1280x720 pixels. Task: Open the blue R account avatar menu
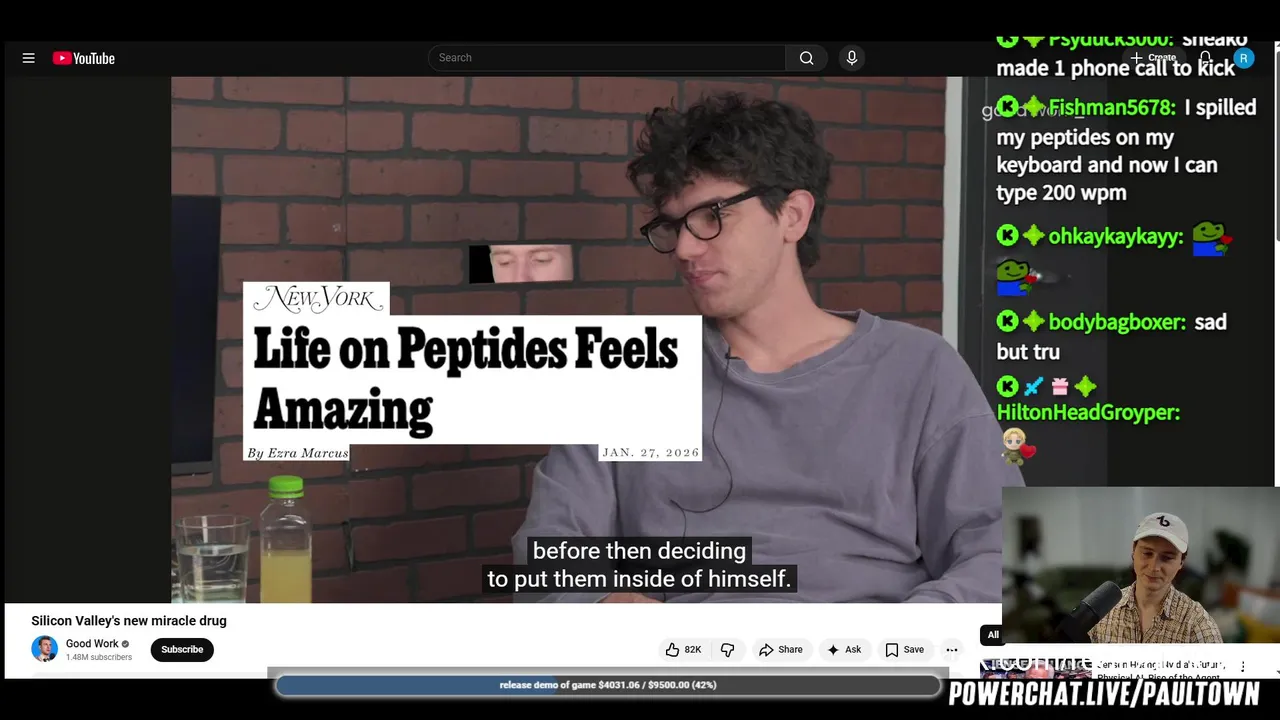click(1243, 59)
